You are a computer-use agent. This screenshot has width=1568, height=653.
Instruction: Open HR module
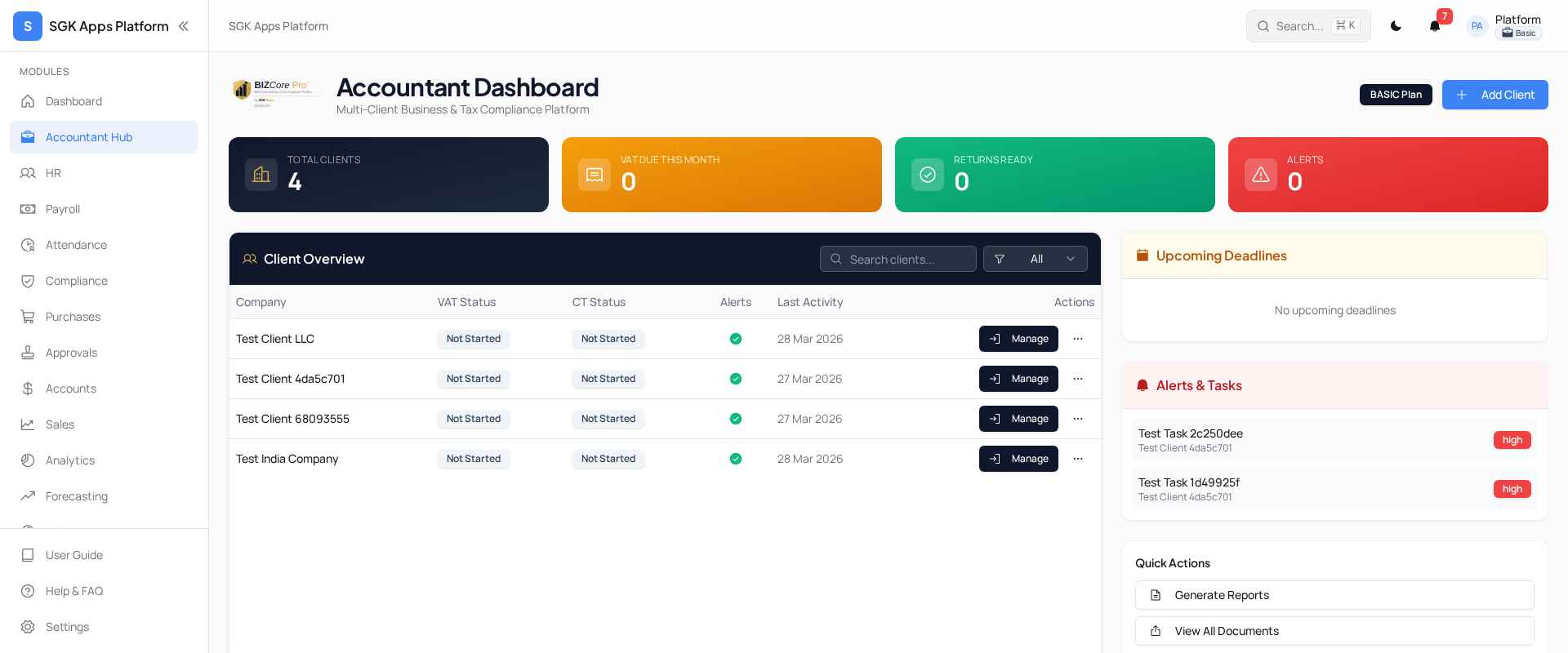[x=104, y=173]
